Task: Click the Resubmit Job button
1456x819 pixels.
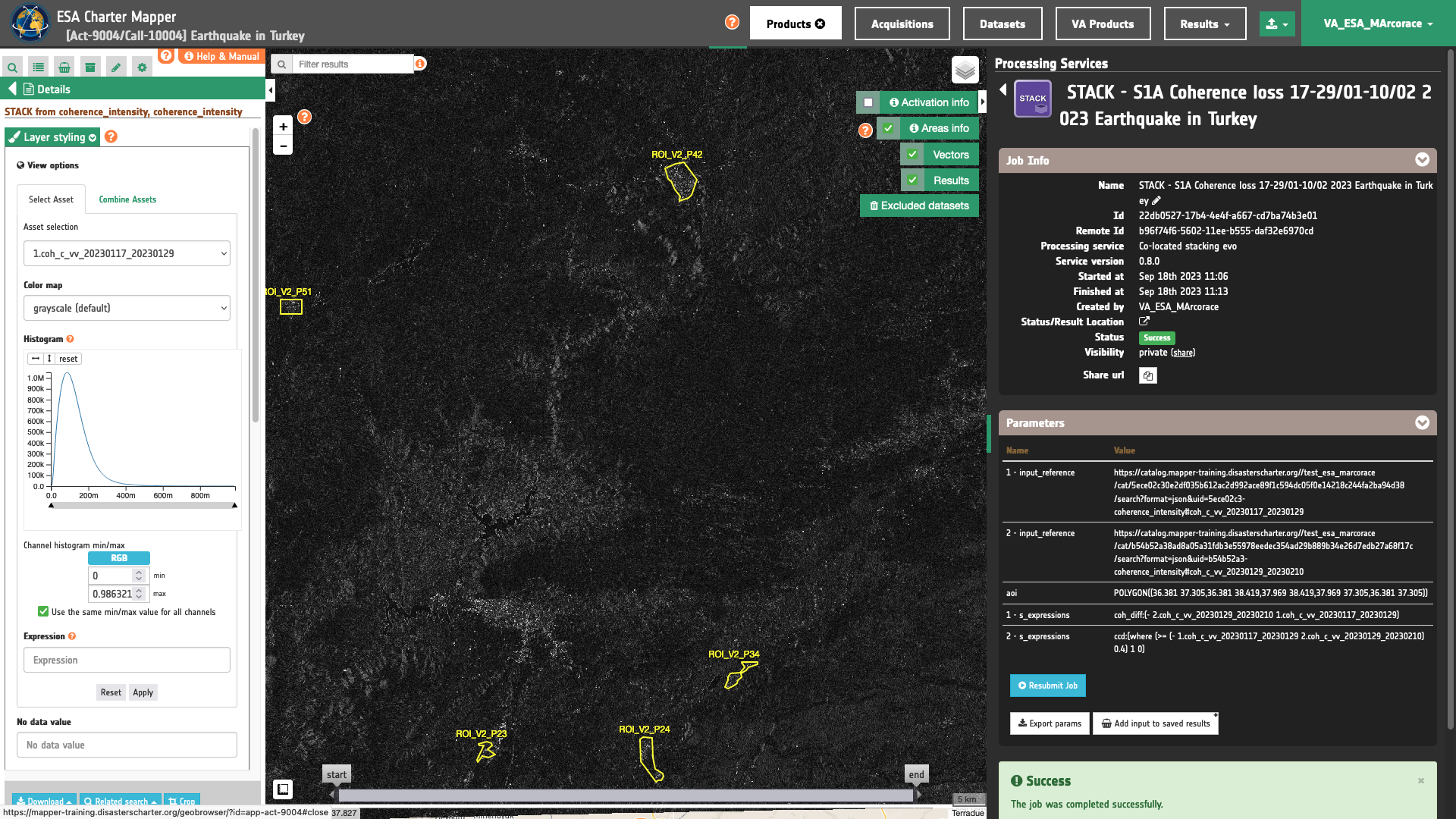Action: click(1047, 686)
